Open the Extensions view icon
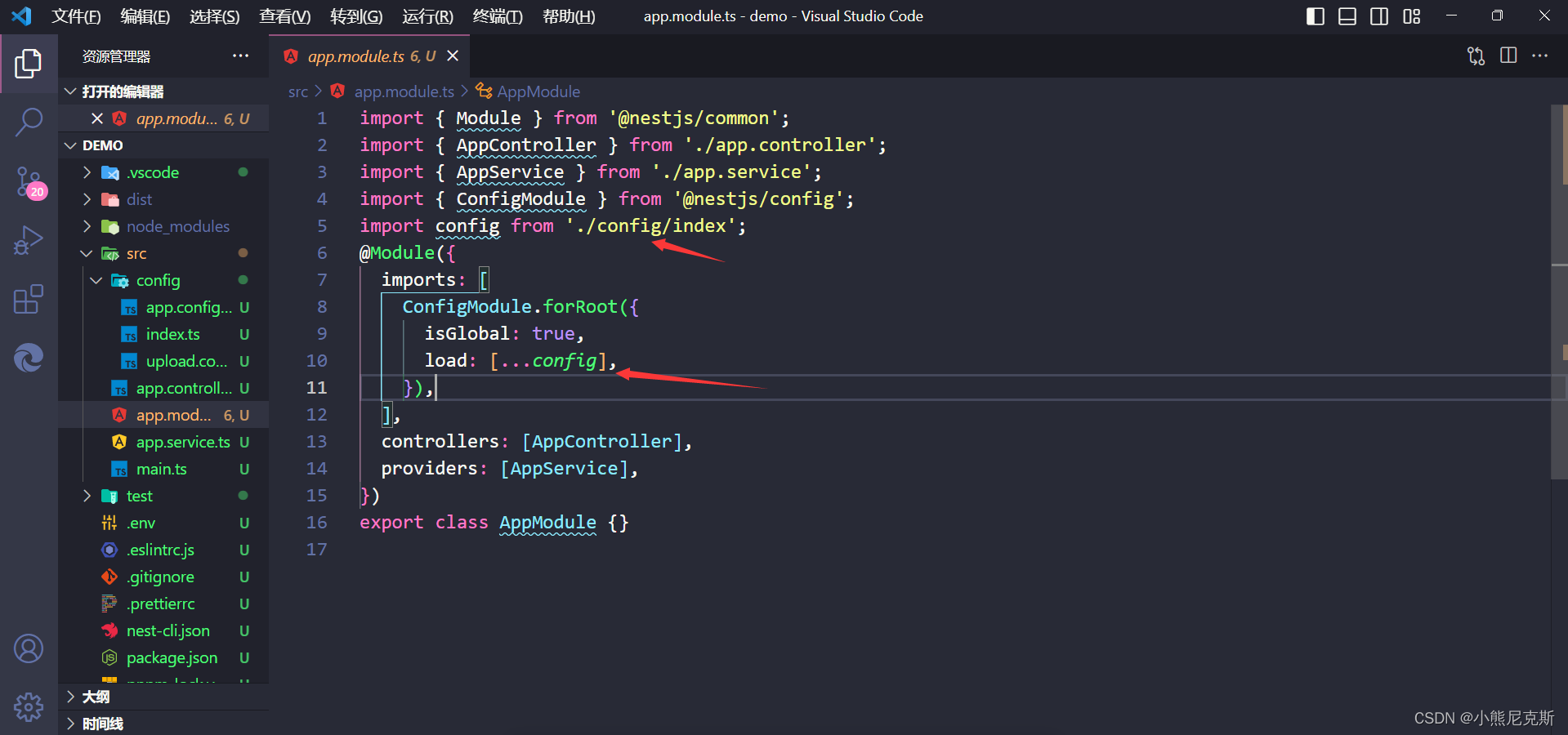This screenshot has width=1568, height=735. point(29,300)
